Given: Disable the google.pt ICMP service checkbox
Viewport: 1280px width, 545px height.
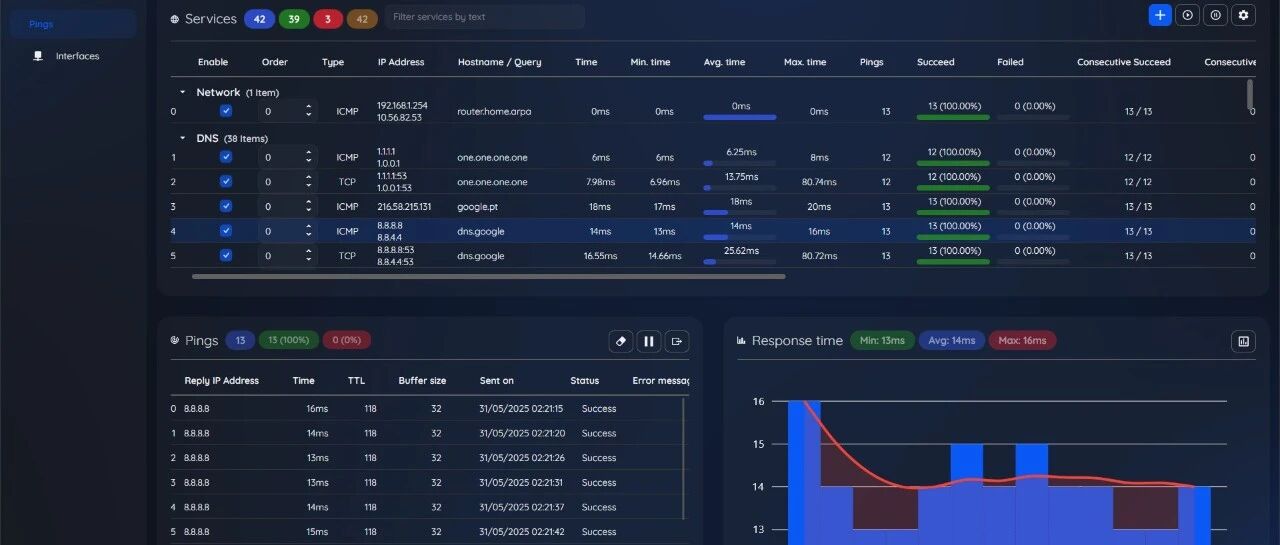Looking at the screenshot, I should click(226, 206).
